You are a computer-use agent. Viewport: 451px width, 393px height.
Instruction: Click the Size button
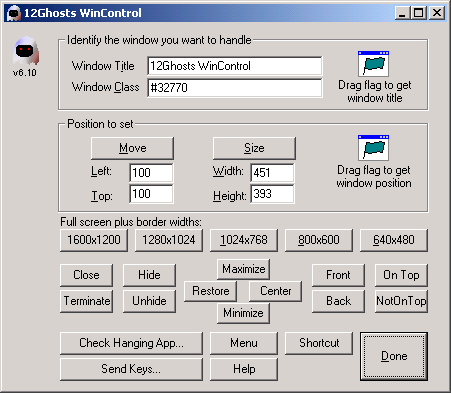(x=254, y=148)
